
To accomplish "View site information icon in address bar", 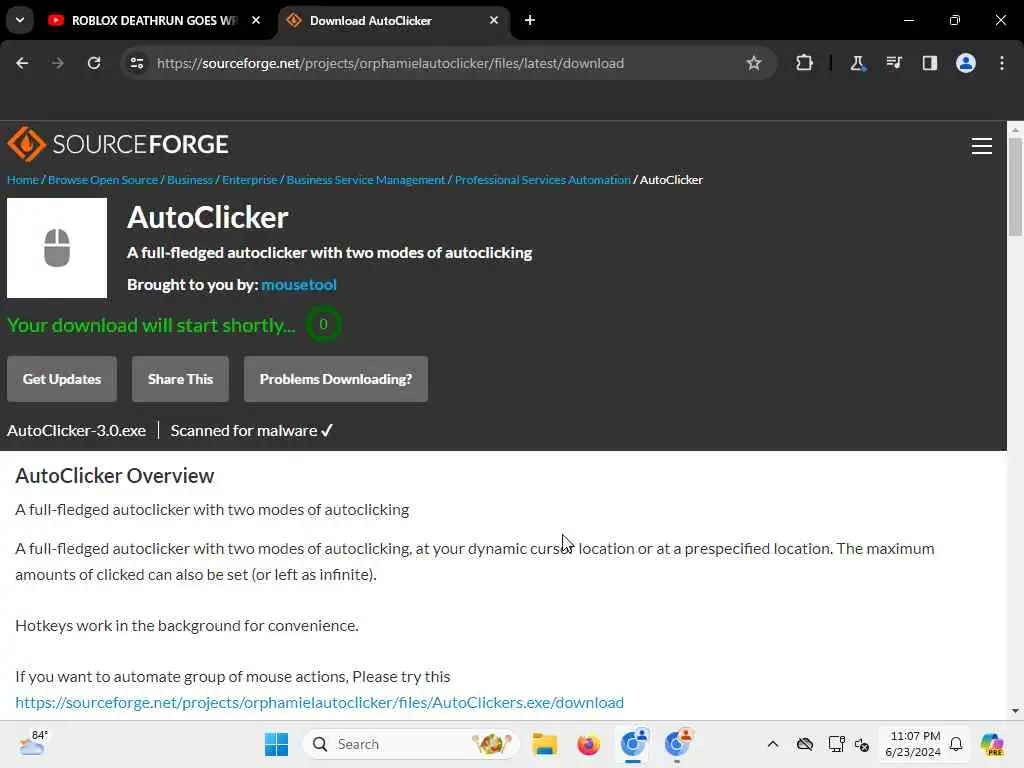I will pos(136,63).
